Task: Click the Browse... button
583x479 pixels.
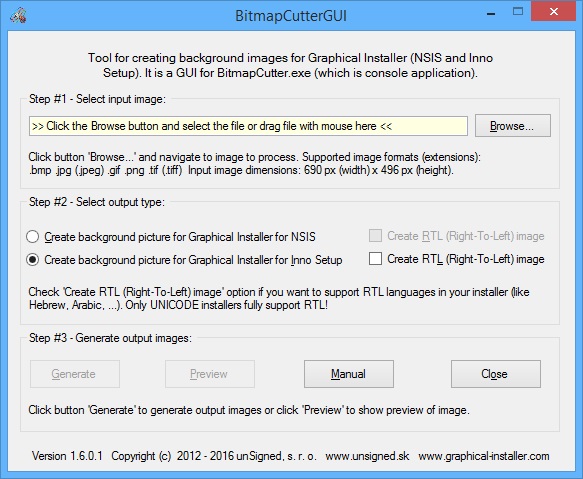Action: click(513, 126)
